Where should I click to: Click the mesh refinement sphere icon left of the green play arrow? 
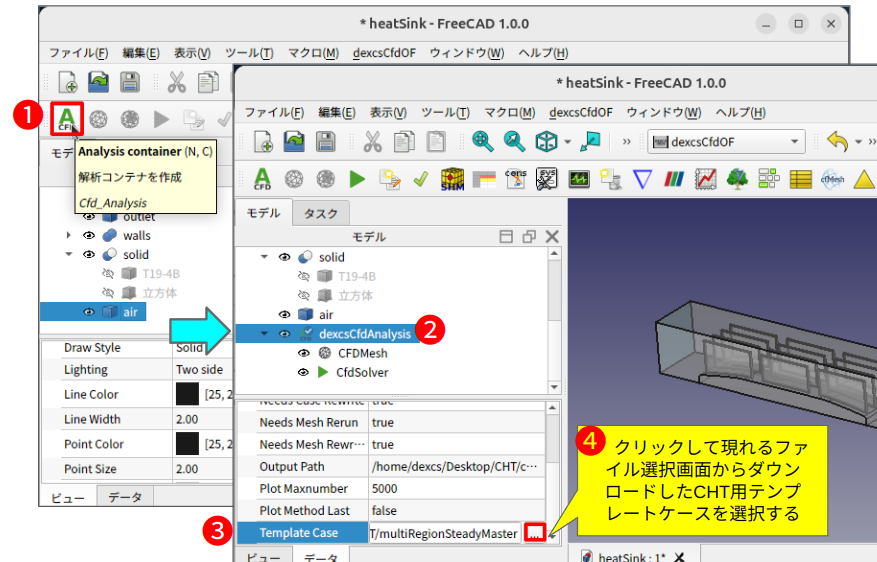pos(326,179)
